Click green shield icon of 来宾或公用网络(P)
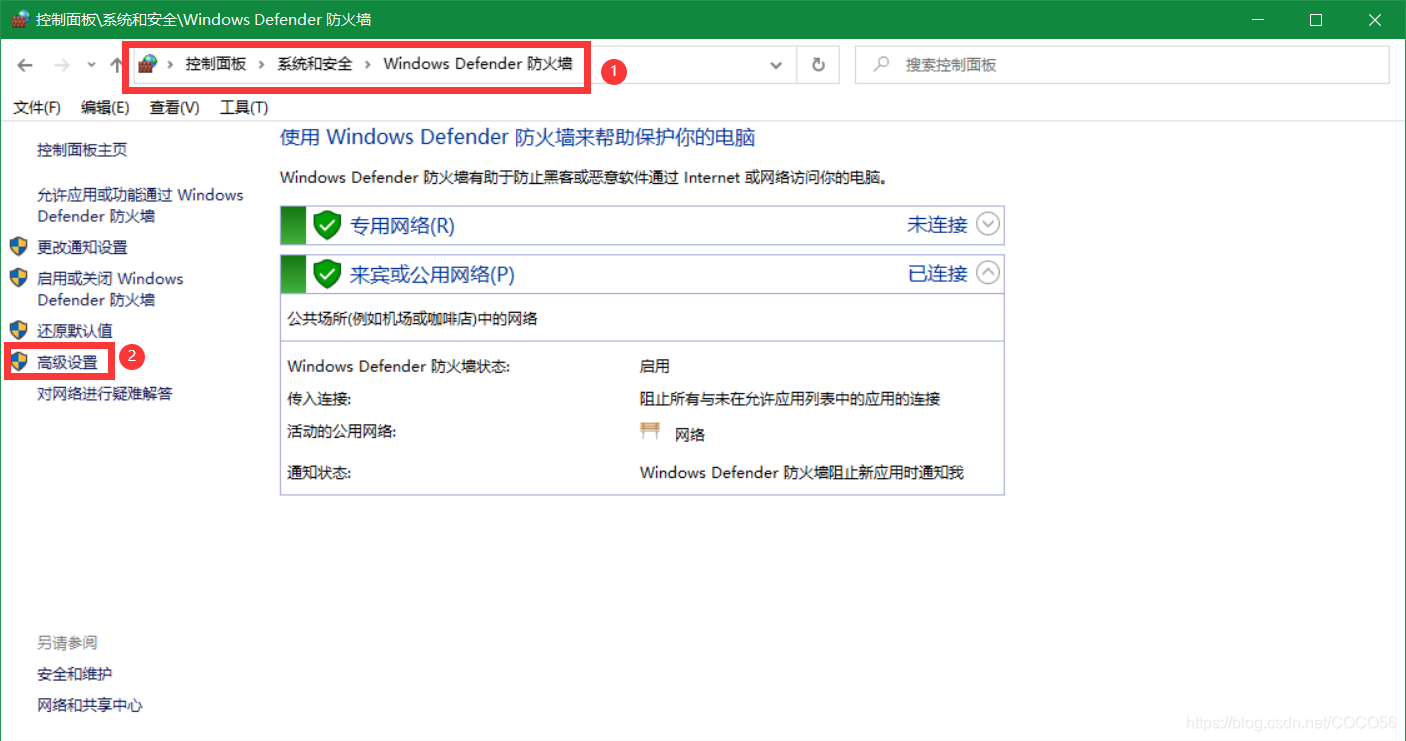This screenshot has height=741, width=1406. click(x=327, y=273)
